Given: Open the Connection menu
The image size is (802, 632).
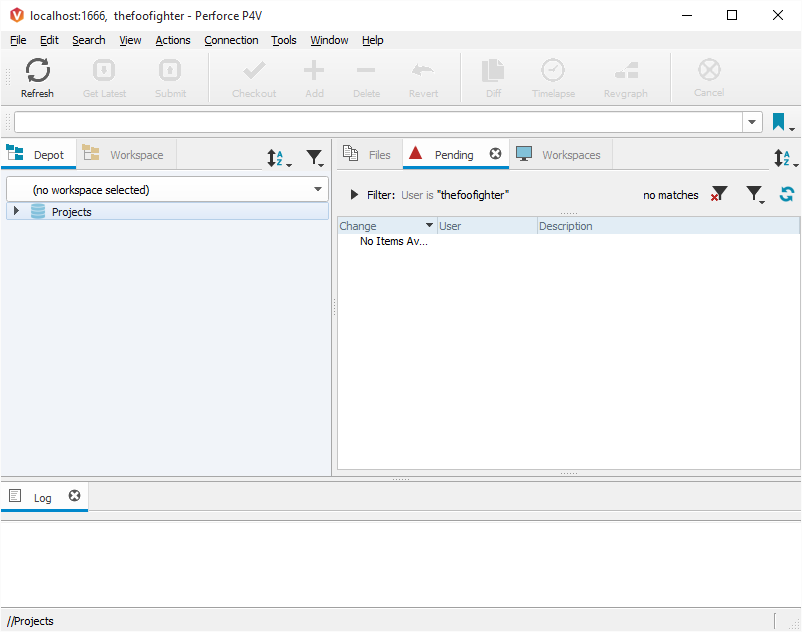Looking at the screenshot, I should coord(231,40).
